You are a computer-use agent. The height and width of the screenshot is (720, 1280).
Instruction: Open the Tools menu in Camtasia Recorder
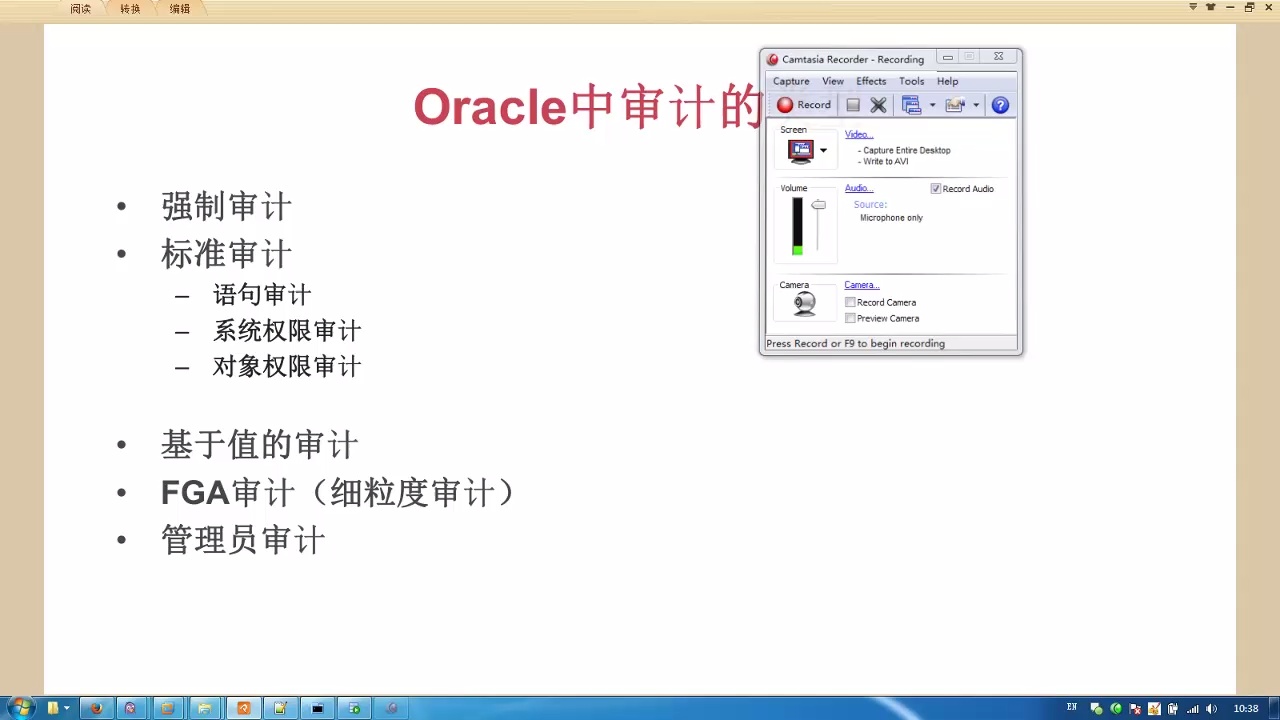[x=911, y=81]
